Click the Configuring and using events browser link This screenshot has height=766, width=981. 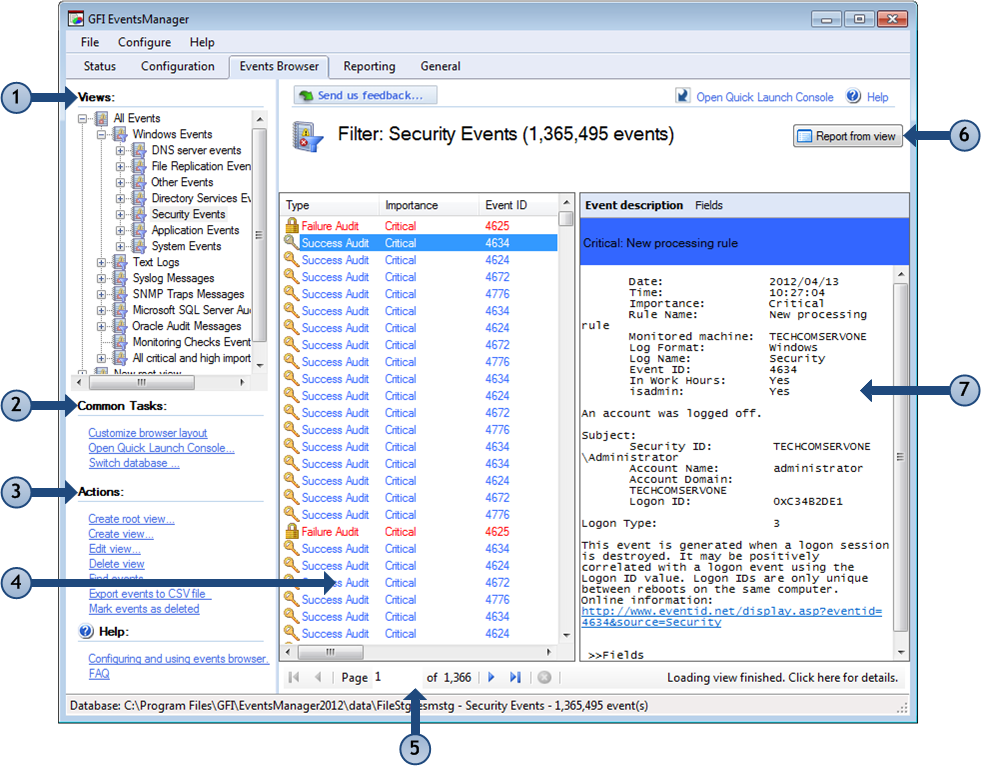point(178,658)
